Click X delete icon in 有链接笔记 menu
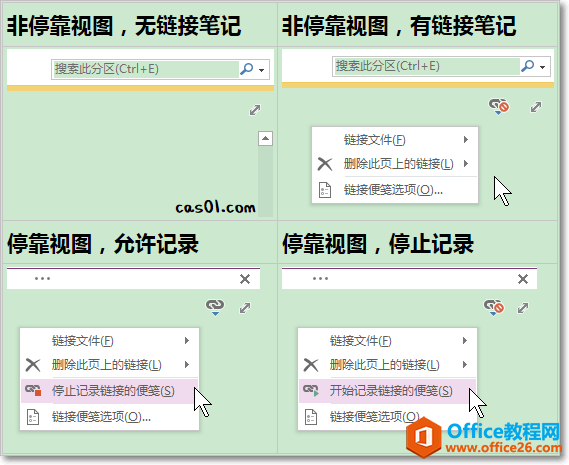The width and height of the screenshot is (569, 465). pyautogui.click(x=325, y=164)
